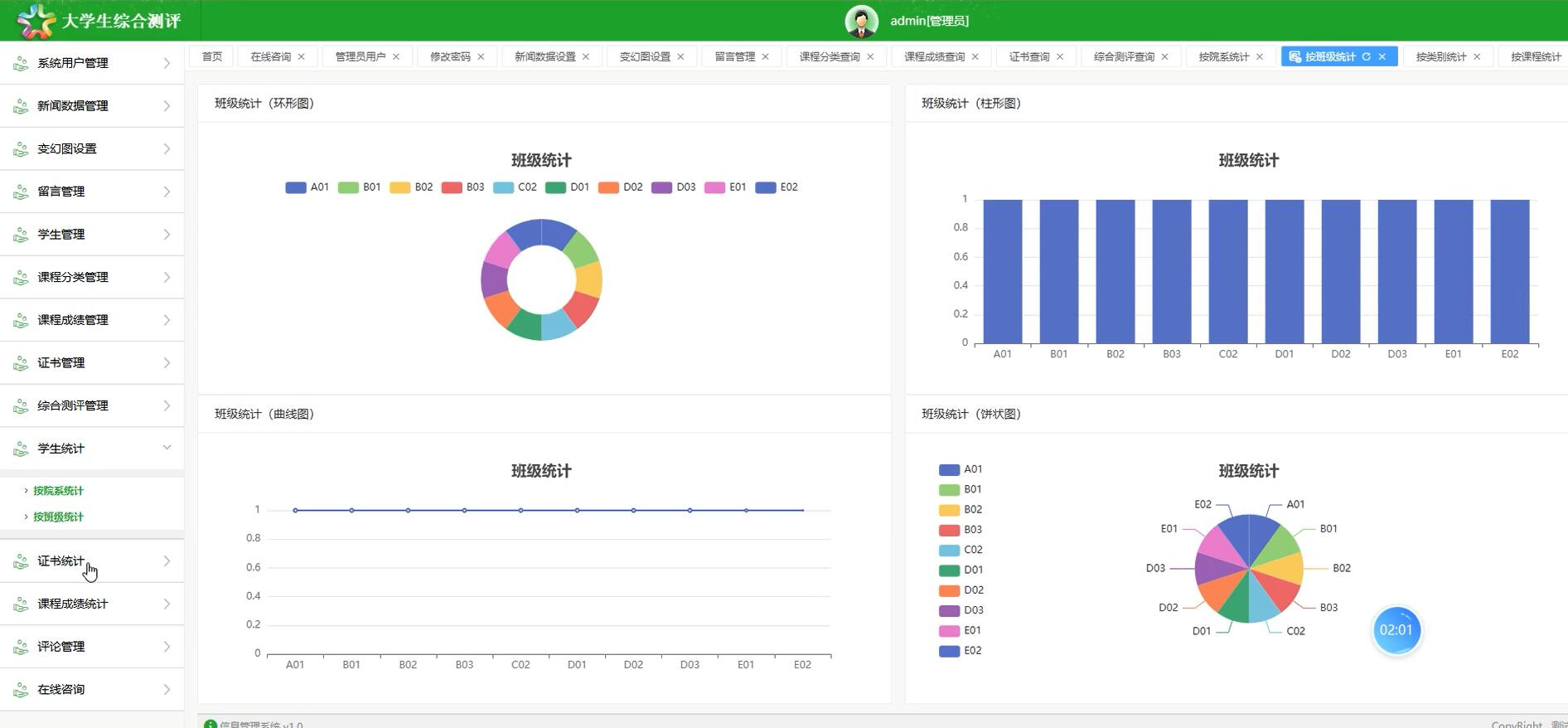Click the 证书统计 sidebar icon

21,561
